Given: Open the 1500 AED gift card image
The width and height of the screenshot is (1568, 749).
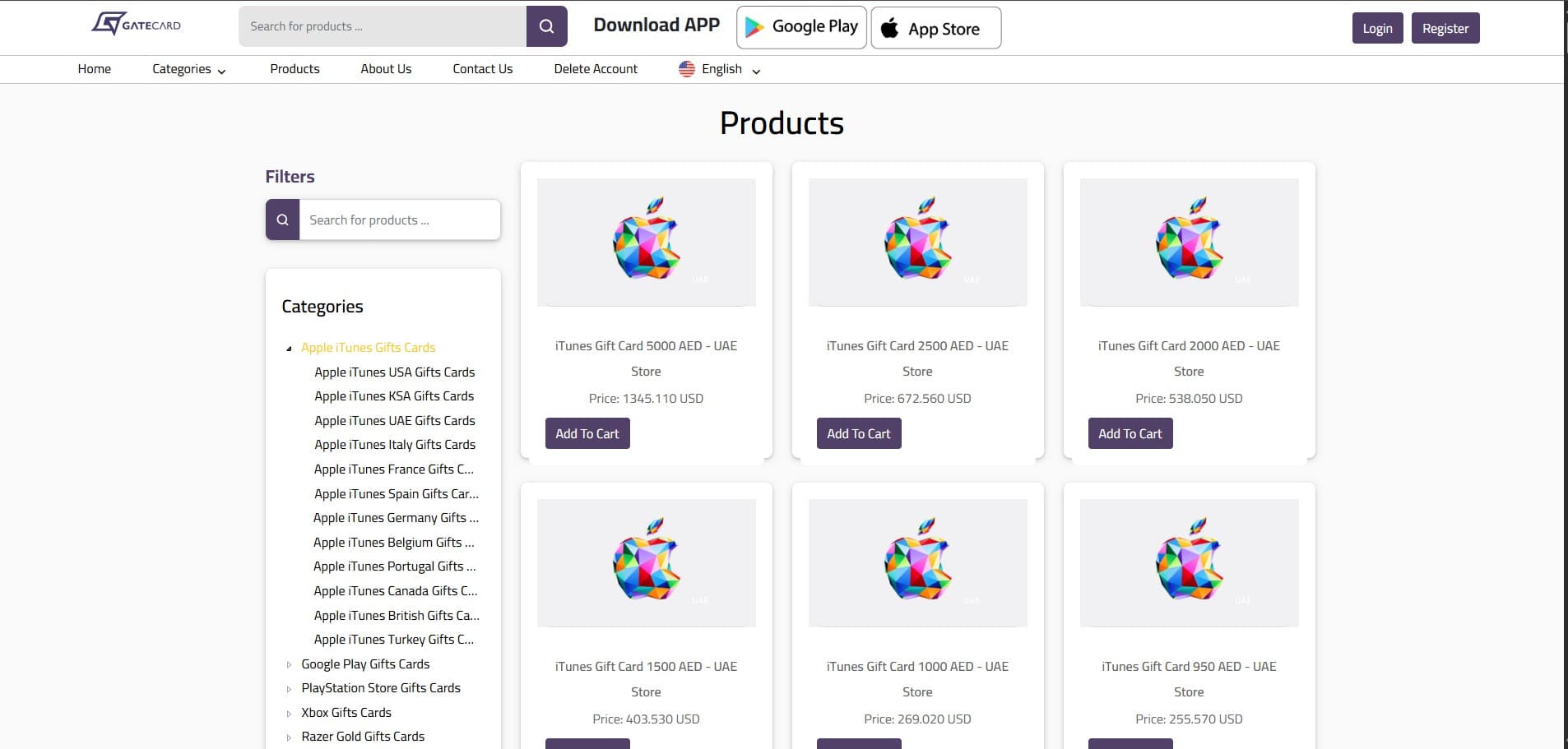Looking at the screenshot, I should [x=646, y=563].
